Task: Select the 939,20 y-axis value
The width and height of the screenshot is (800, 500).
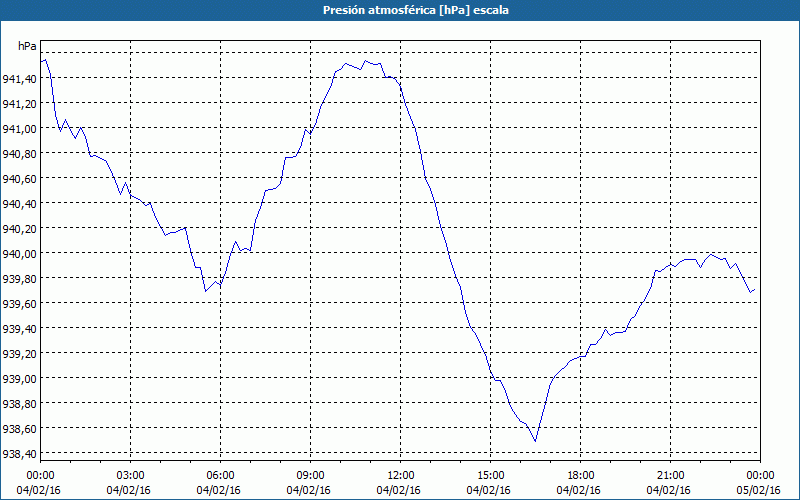Action: (19, 354)
